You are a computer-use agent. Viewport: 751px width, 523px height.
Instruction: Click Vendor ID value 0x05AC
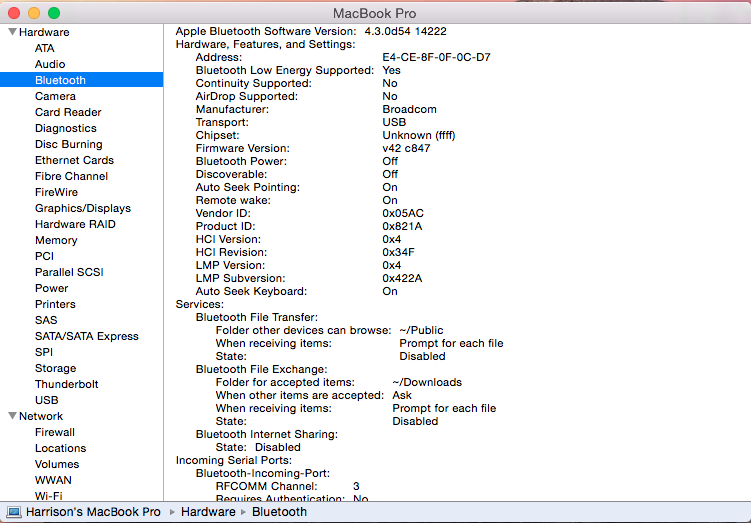click(x=403, y=213)
